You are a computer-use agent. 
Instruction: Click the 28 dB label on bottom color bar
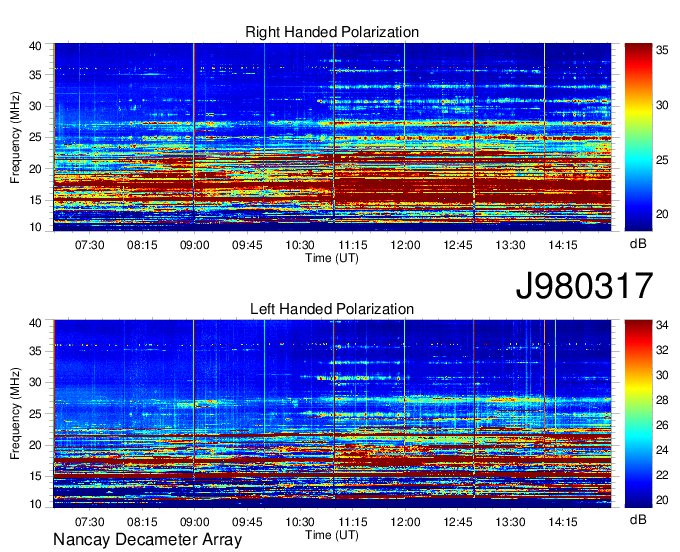point(662,400)
